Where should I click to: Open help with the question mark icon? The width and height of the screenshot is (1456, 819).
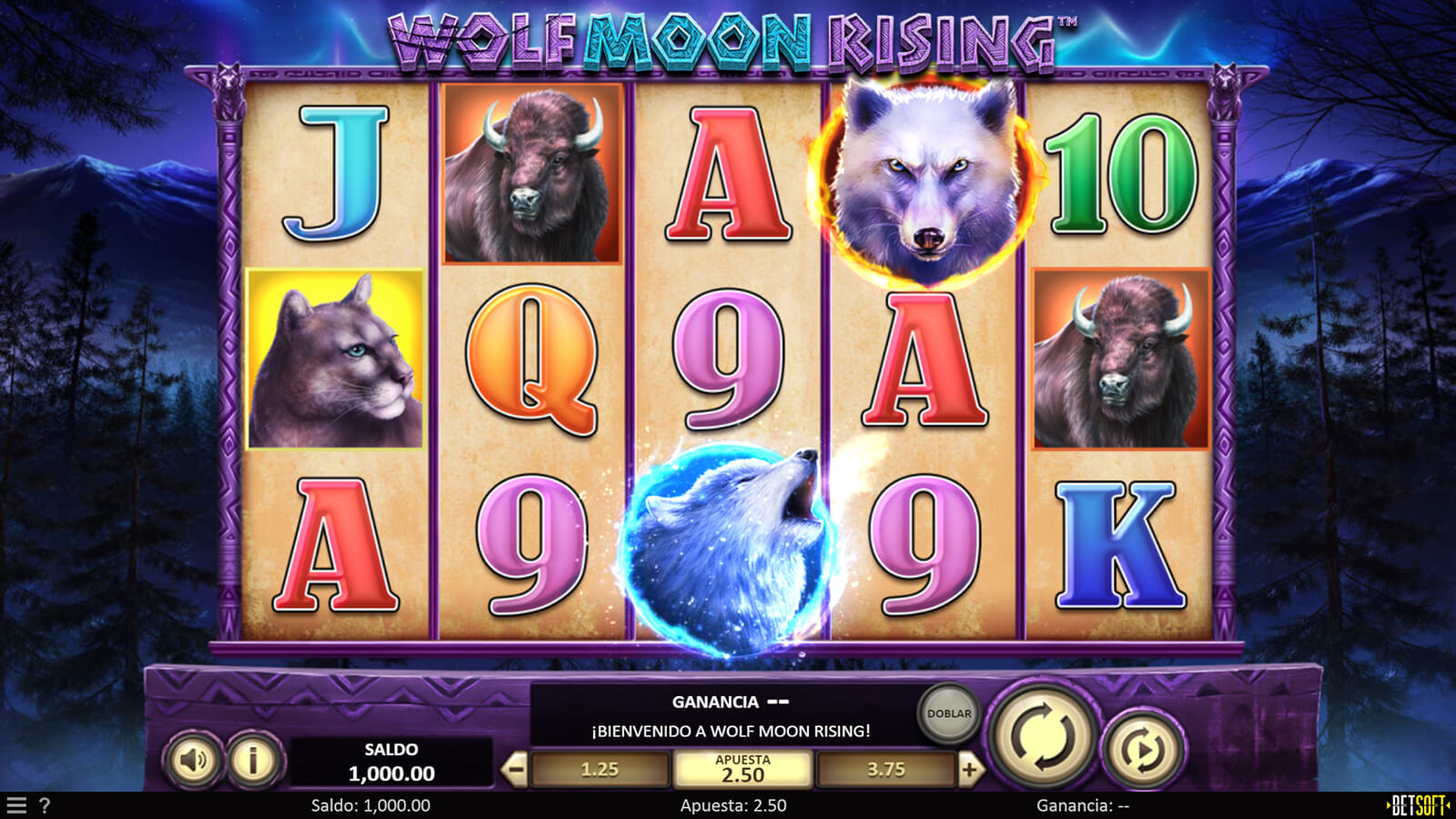click(45, 805)
